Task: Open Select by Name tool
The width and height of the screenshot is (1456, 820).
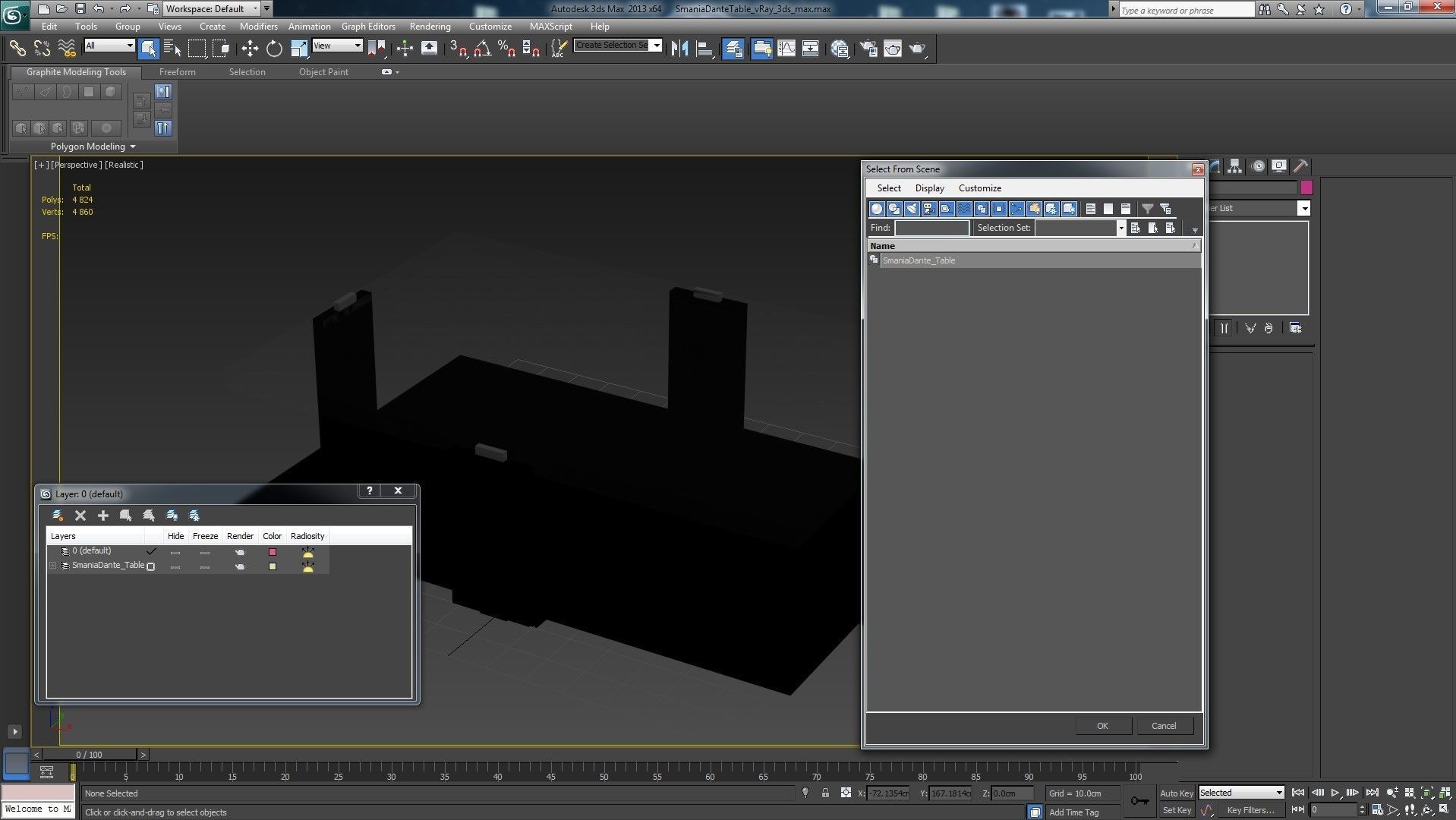Action: (172, 49)
